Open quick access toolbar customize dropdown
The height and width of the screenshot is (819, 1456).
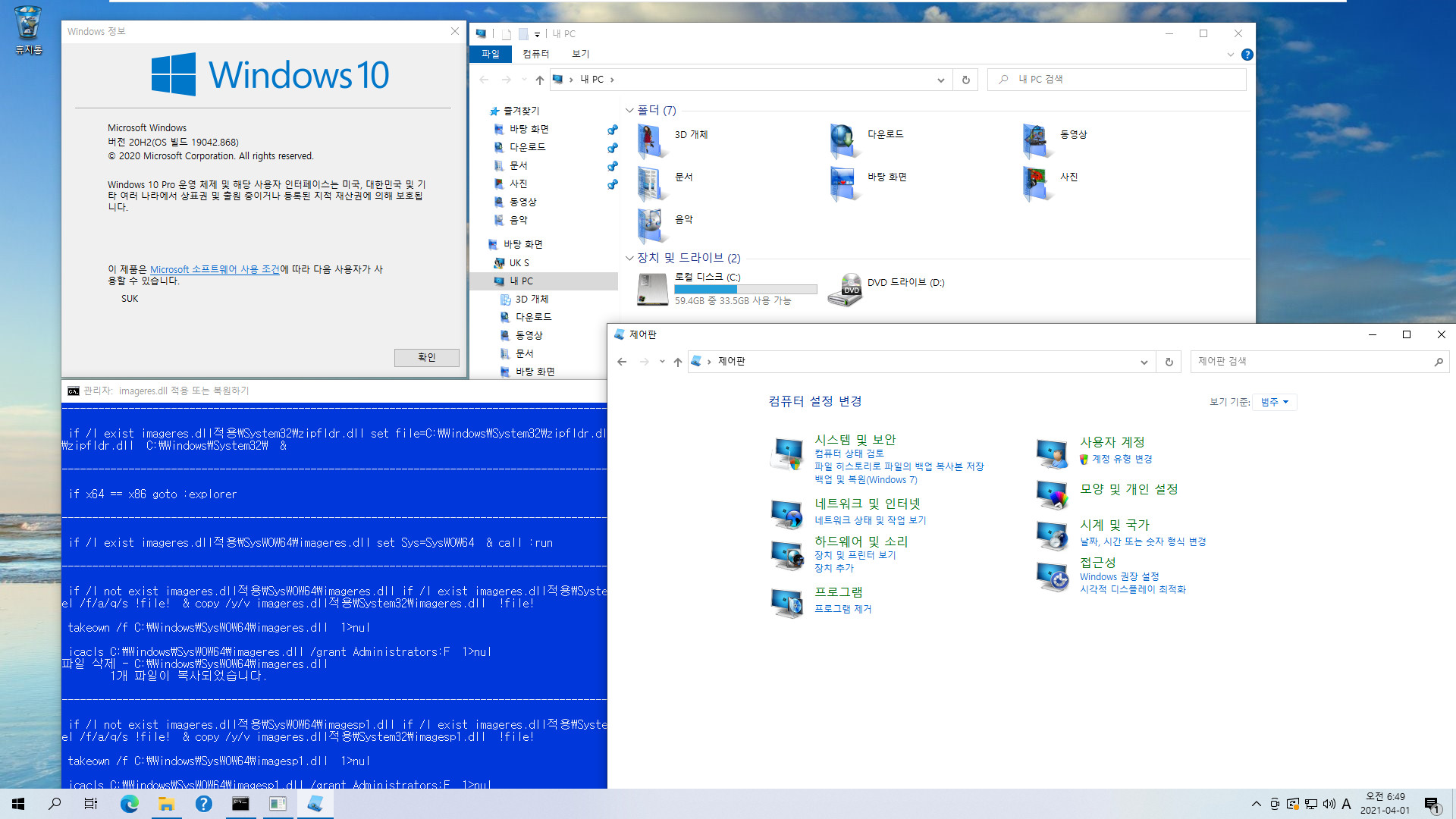click(x=537, y=34)
